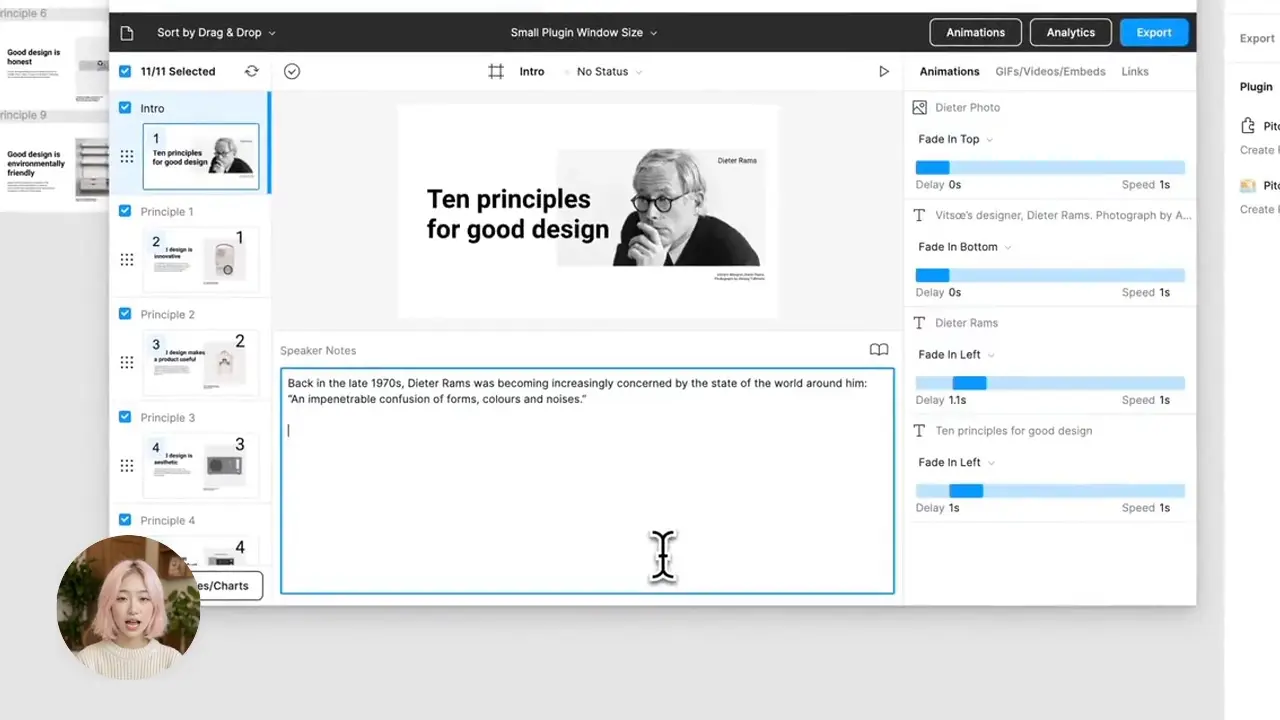Open speaker notes with the book icon
This screenshot has height=720, width=1280.
(x=878, y=350)
